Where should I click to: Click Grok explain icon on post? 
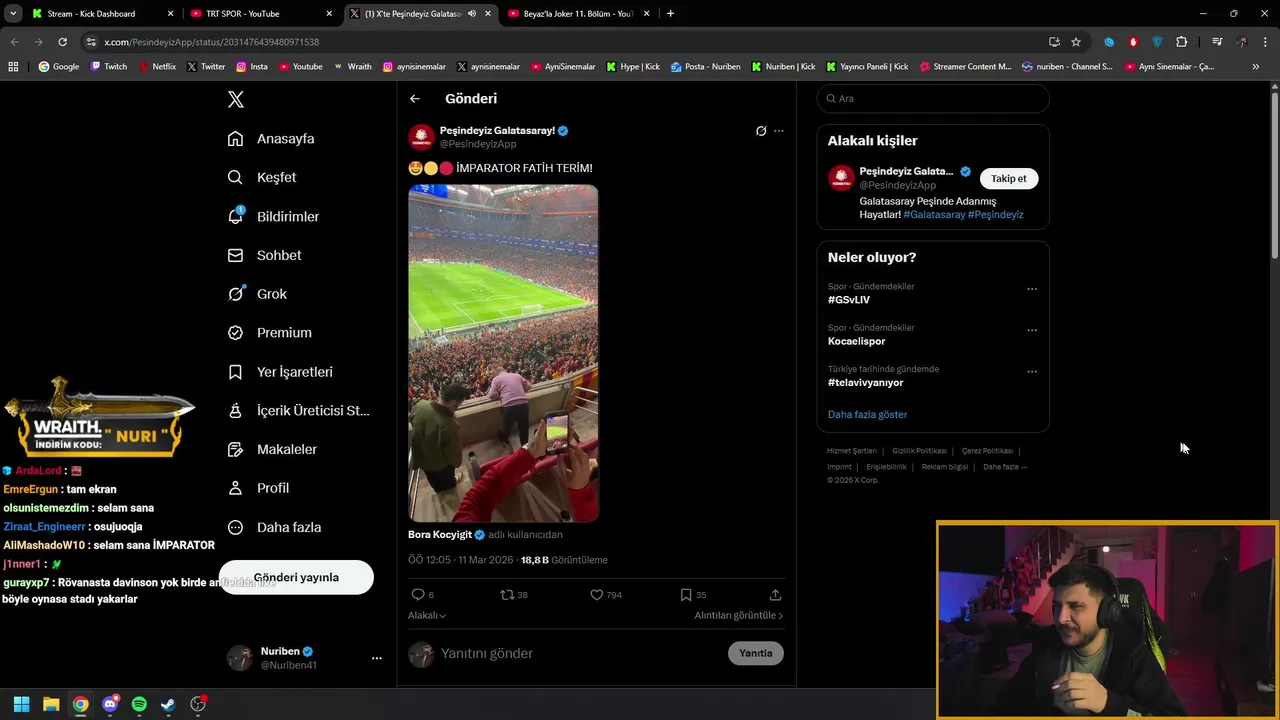pyautogui.click(x=761, y=131)
